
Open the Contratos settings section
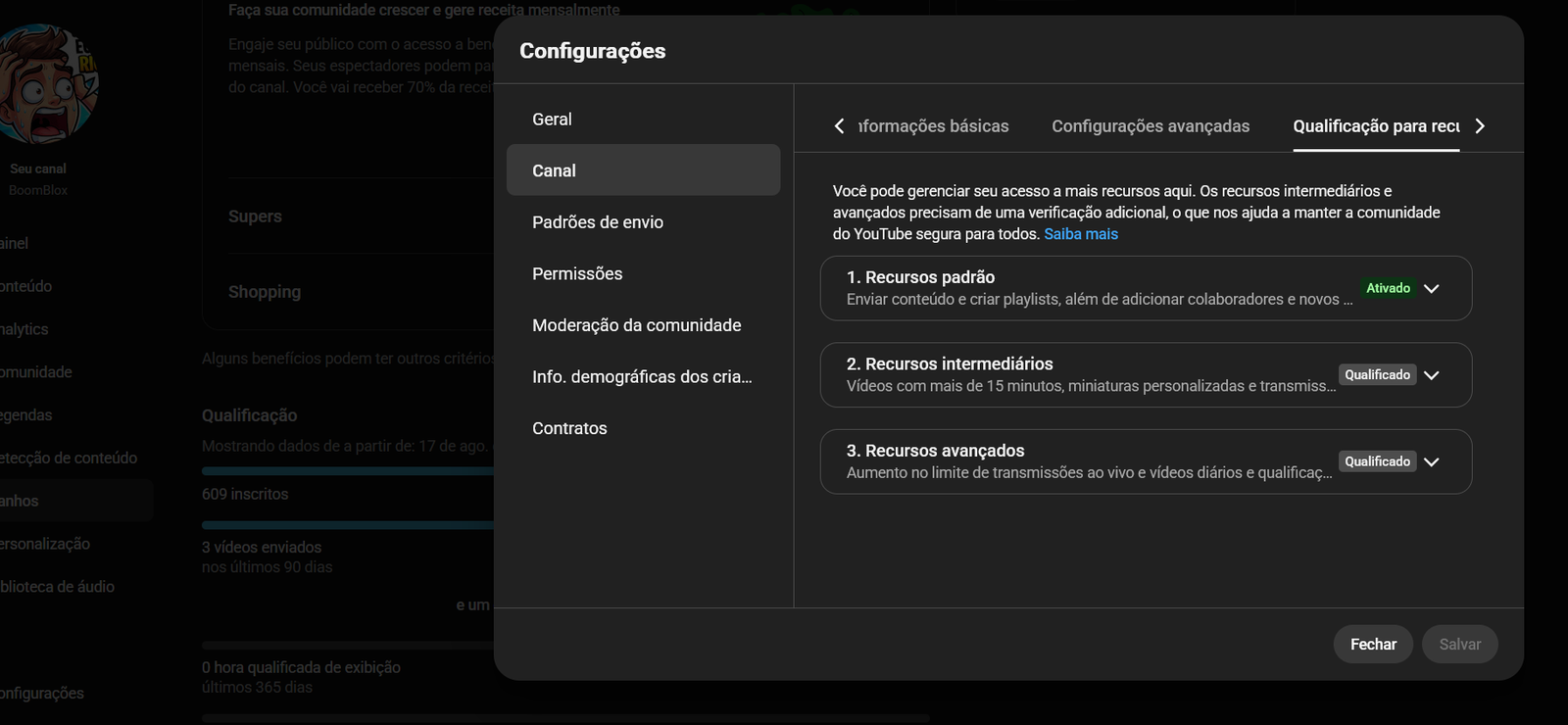643,428
